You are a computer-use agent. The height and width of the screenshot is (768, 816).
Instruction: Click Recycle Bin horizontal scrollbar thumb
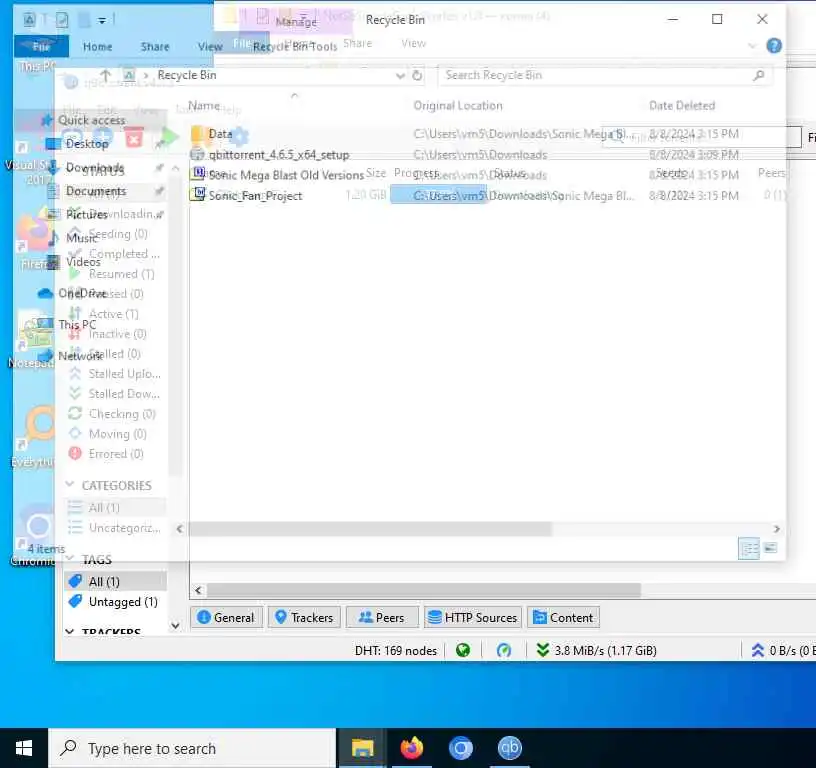point(369,529)
